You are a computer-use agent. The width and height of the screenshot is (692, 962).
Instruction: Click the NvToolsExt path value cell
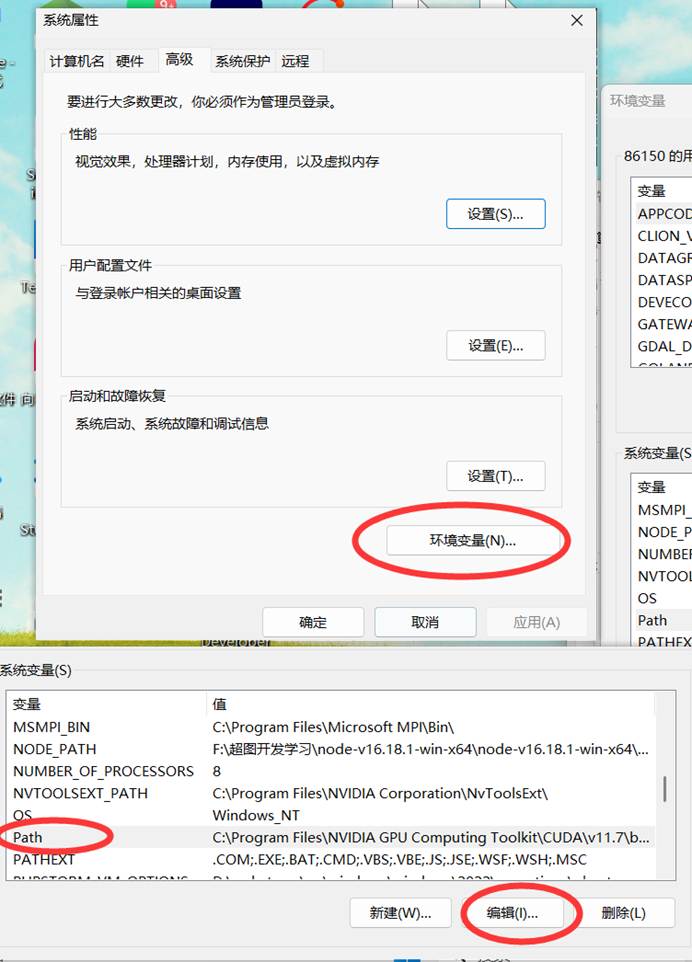point(380,793)
